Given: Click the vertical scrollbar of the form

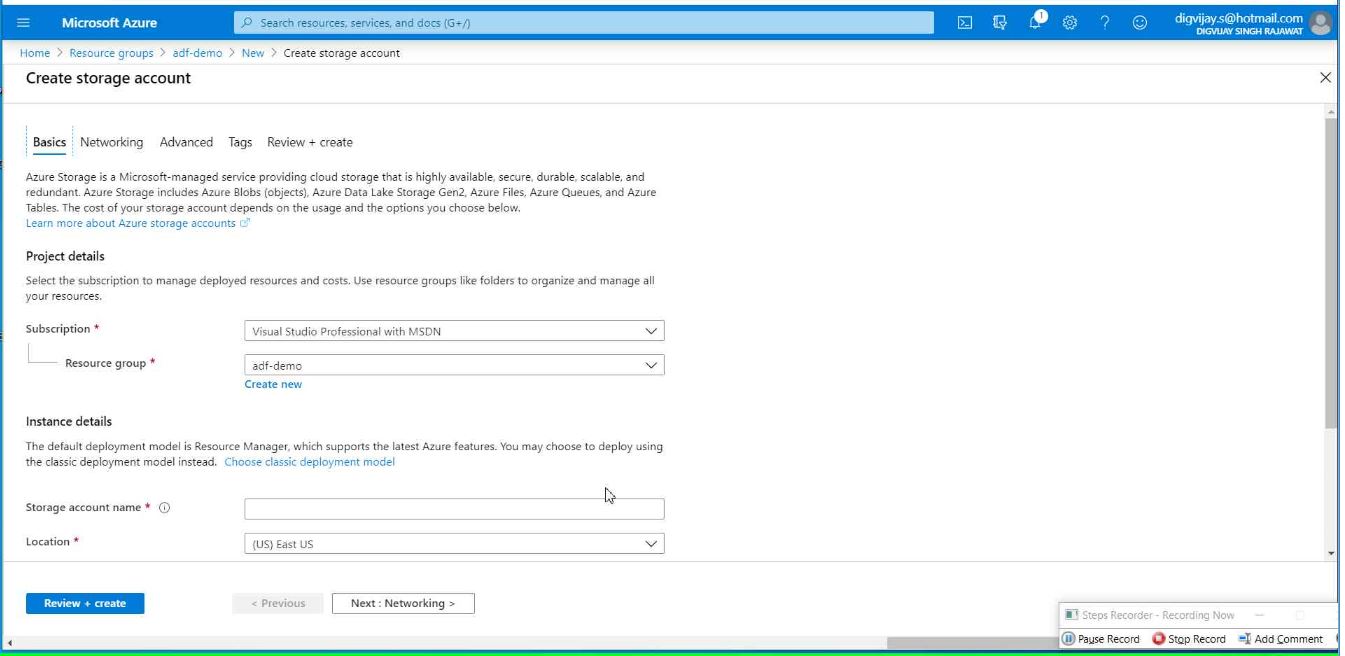Looking at the screenshot, I should pos(1330,275).
